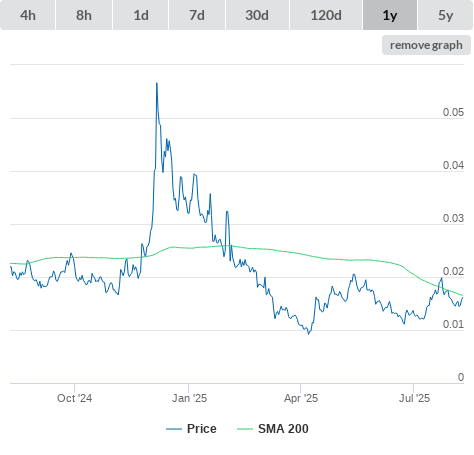Click the blue Price legend line
Viewport: 474px width, 455px height.
pyautogui.click(x=174, y=429)
